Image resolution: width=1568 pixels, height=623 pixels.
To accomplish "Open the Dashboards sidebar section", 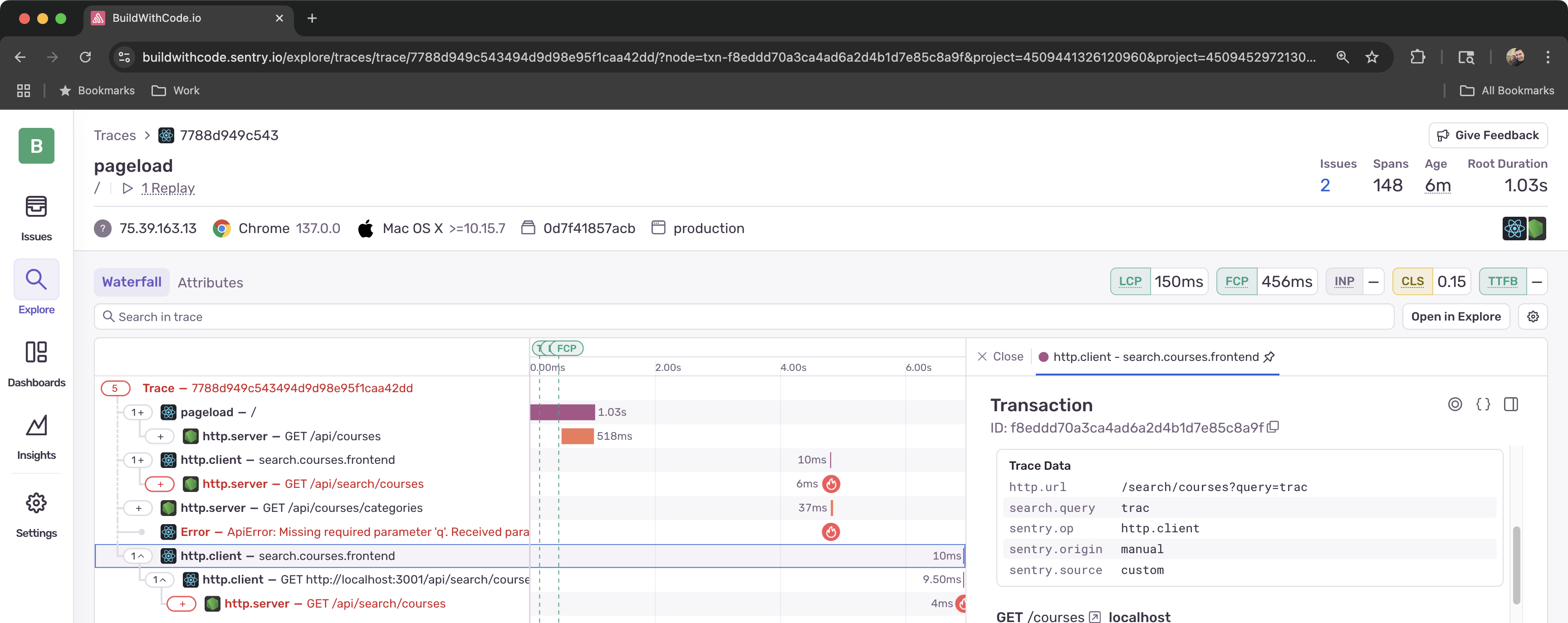I will 36,364.
